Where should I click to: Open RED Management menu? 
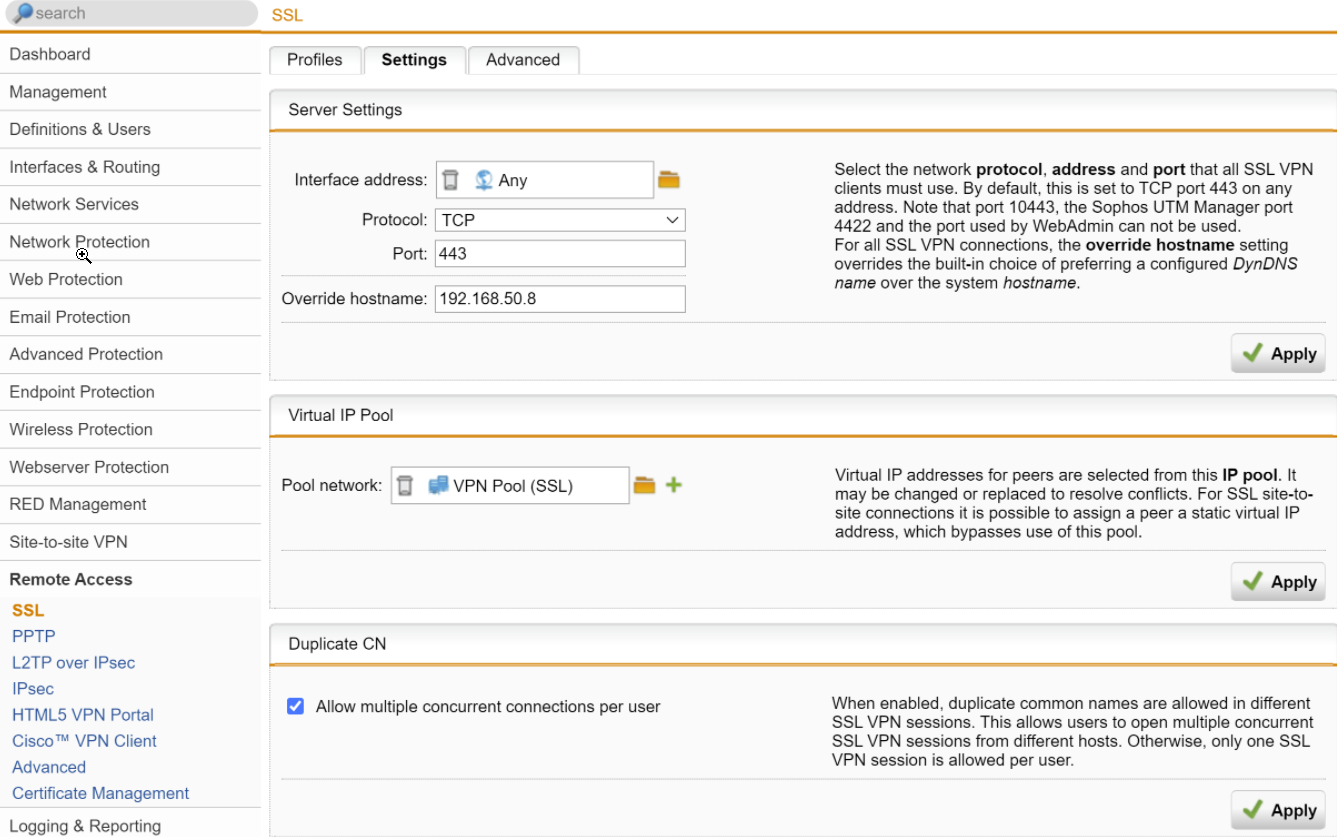coord(130,505)
